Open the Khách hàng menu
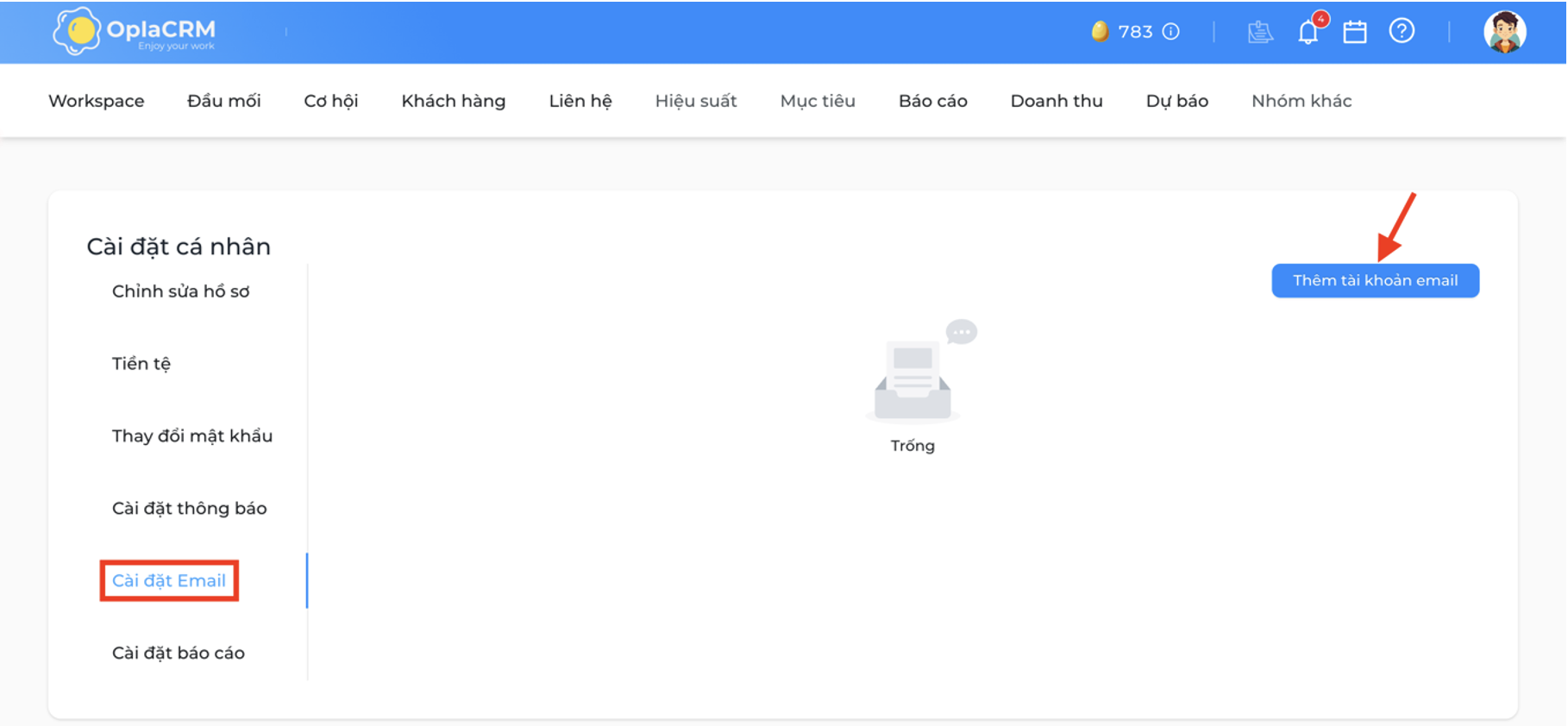Viewport: 1568px width, 726px height. (454, 101)
